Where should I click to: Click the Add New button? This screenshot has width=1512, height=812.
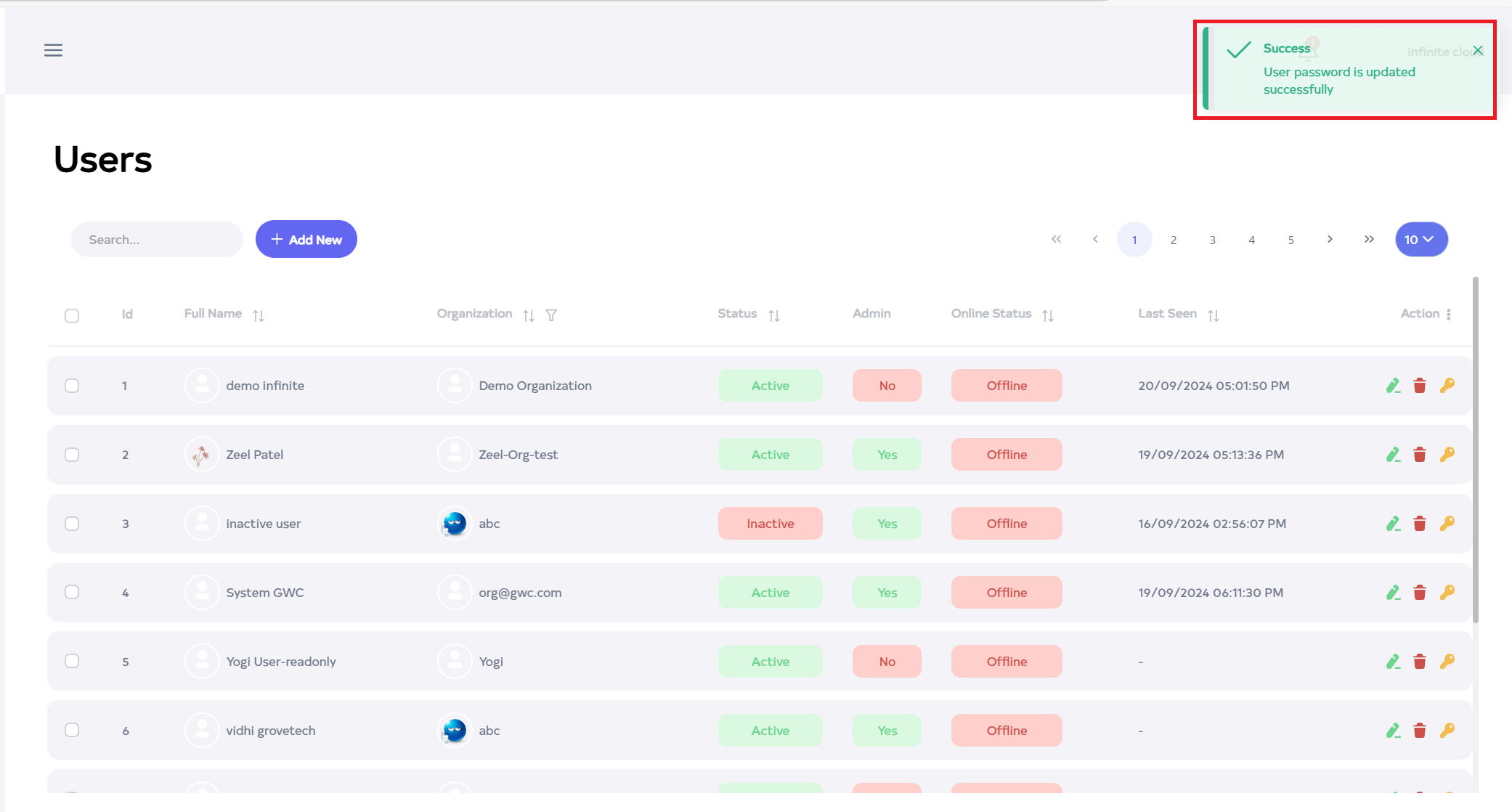pyautogui.click(x=306, y=240)
